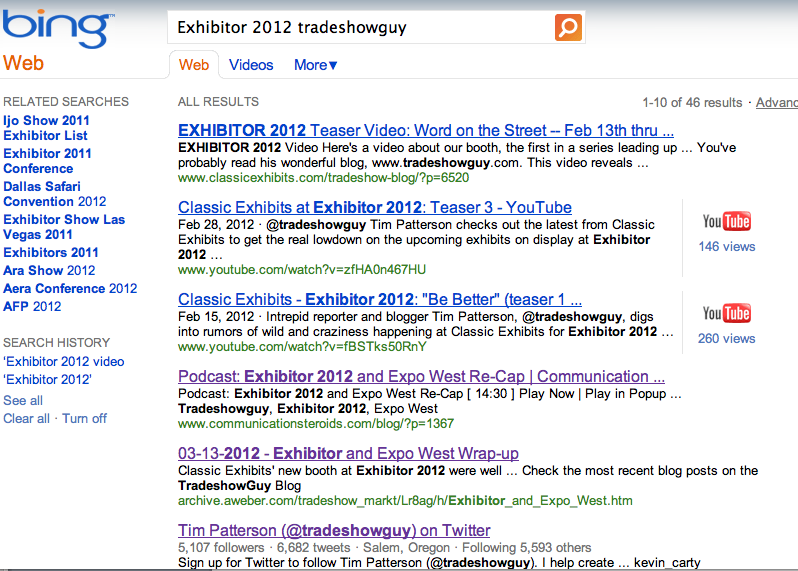Click the orange Web heading under logo

point(23,64)
